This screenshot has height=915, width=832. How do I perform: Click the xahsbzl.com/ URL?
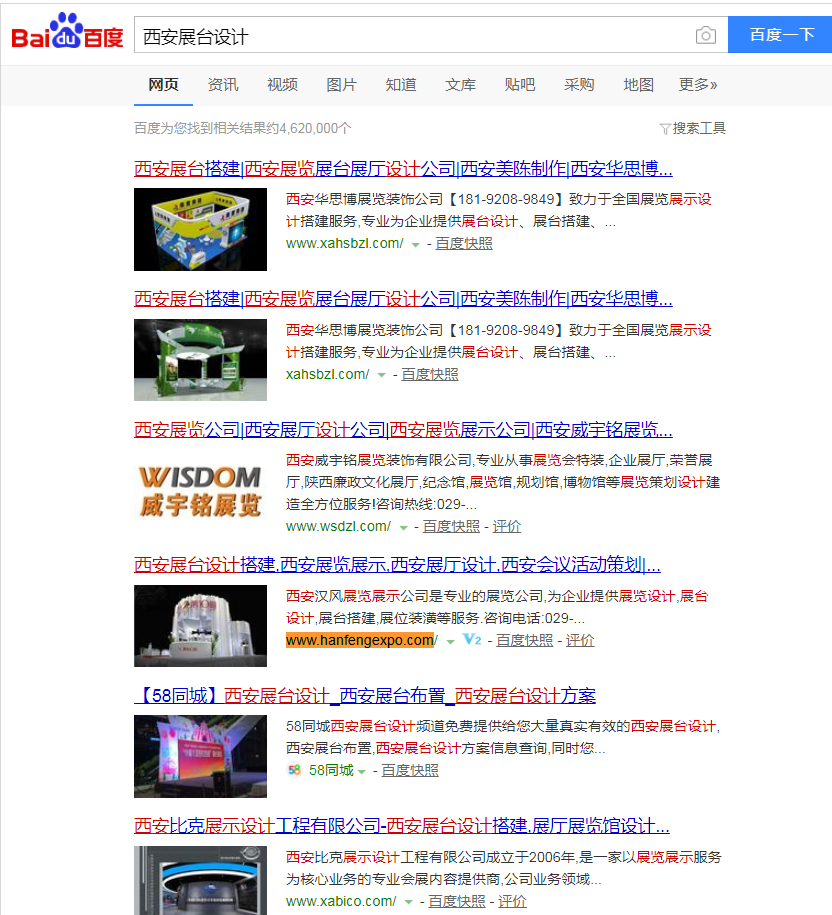pos(327,374)
